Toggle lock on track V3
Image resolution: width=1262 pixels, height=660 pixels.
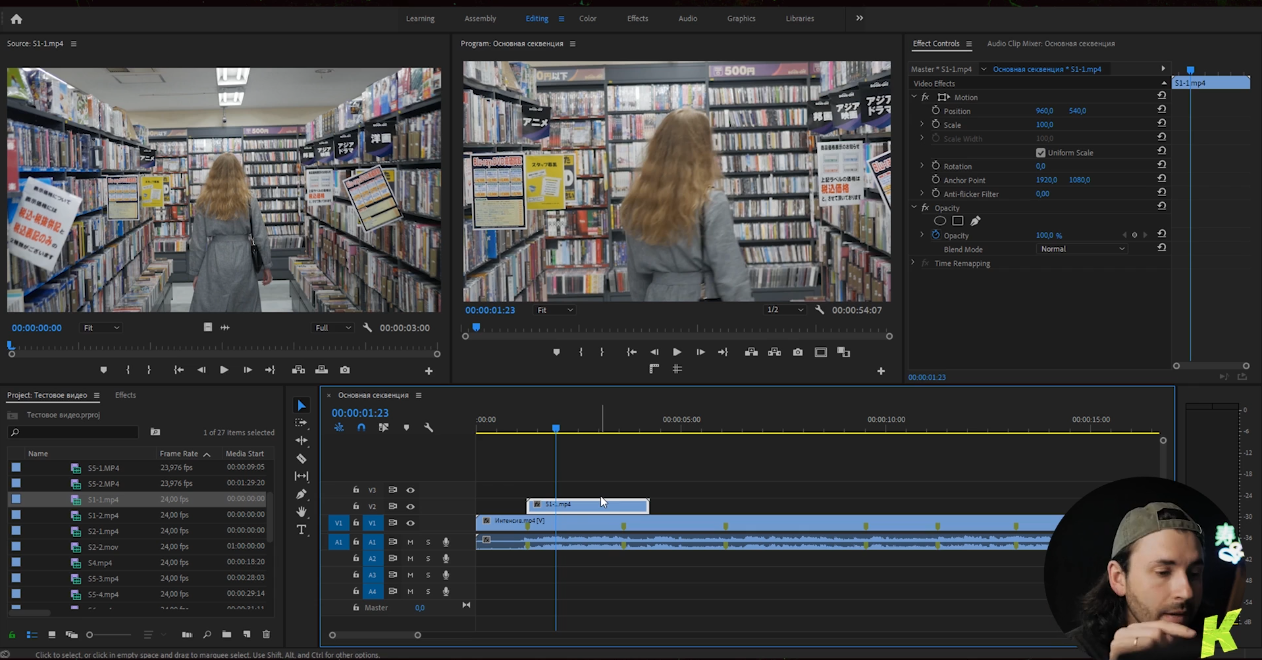356,490
